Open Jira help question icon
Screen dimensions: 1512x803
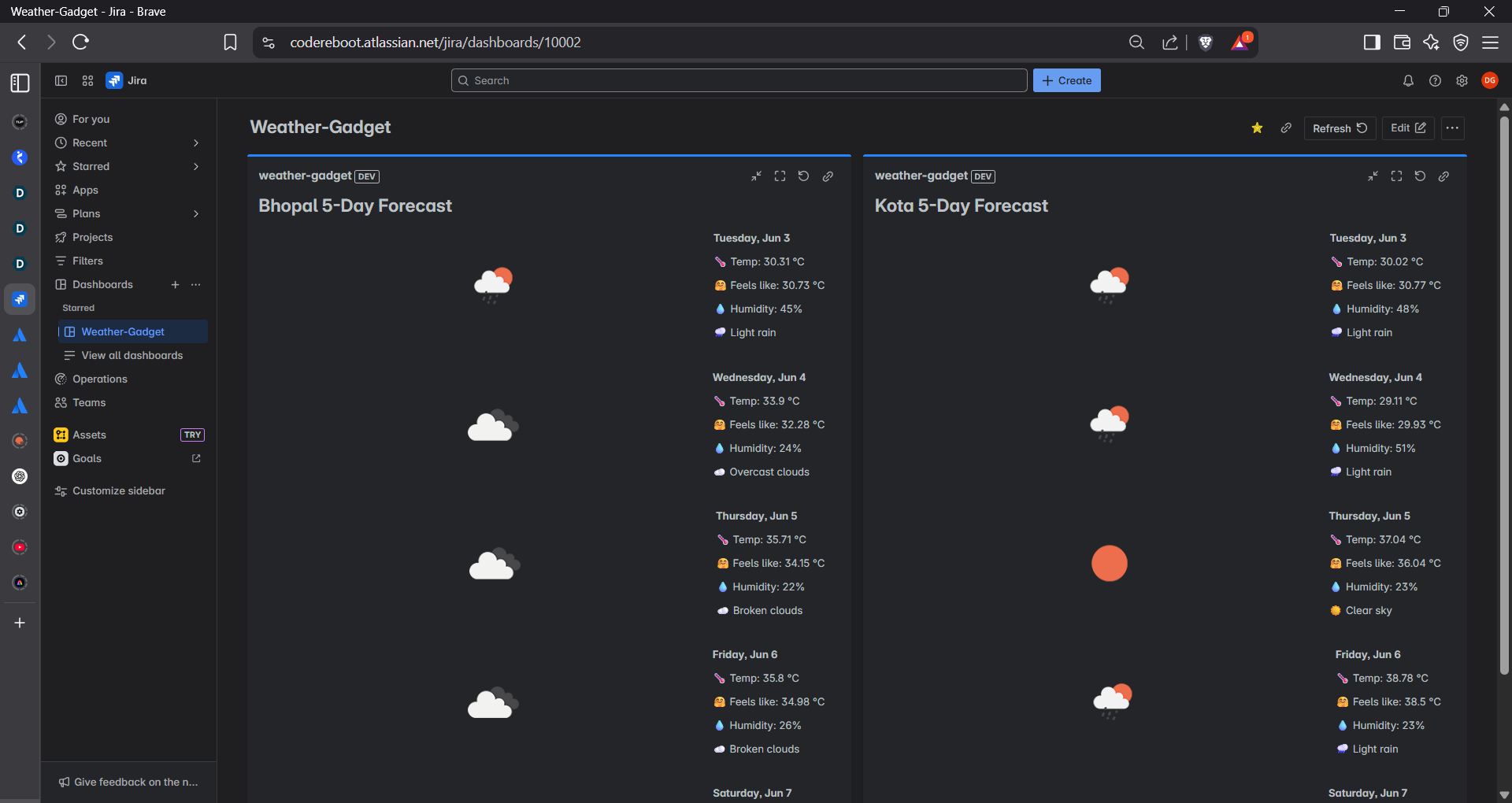click(x=1436, y=80)
